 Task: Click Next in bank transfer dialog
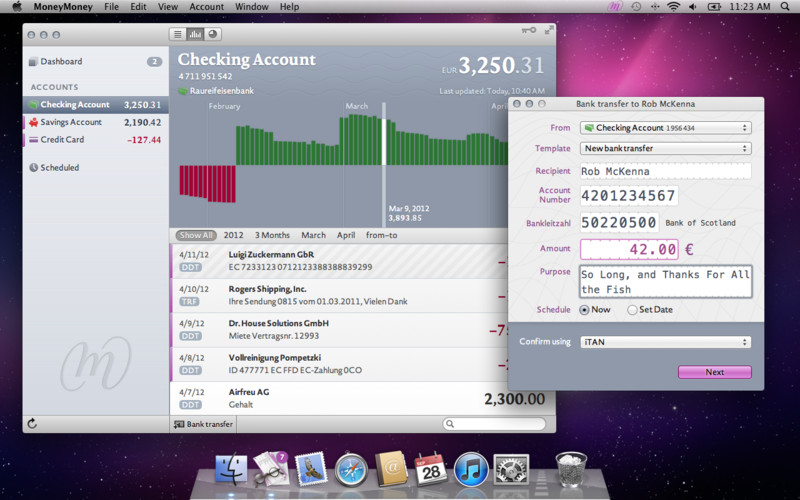point(714,372)
